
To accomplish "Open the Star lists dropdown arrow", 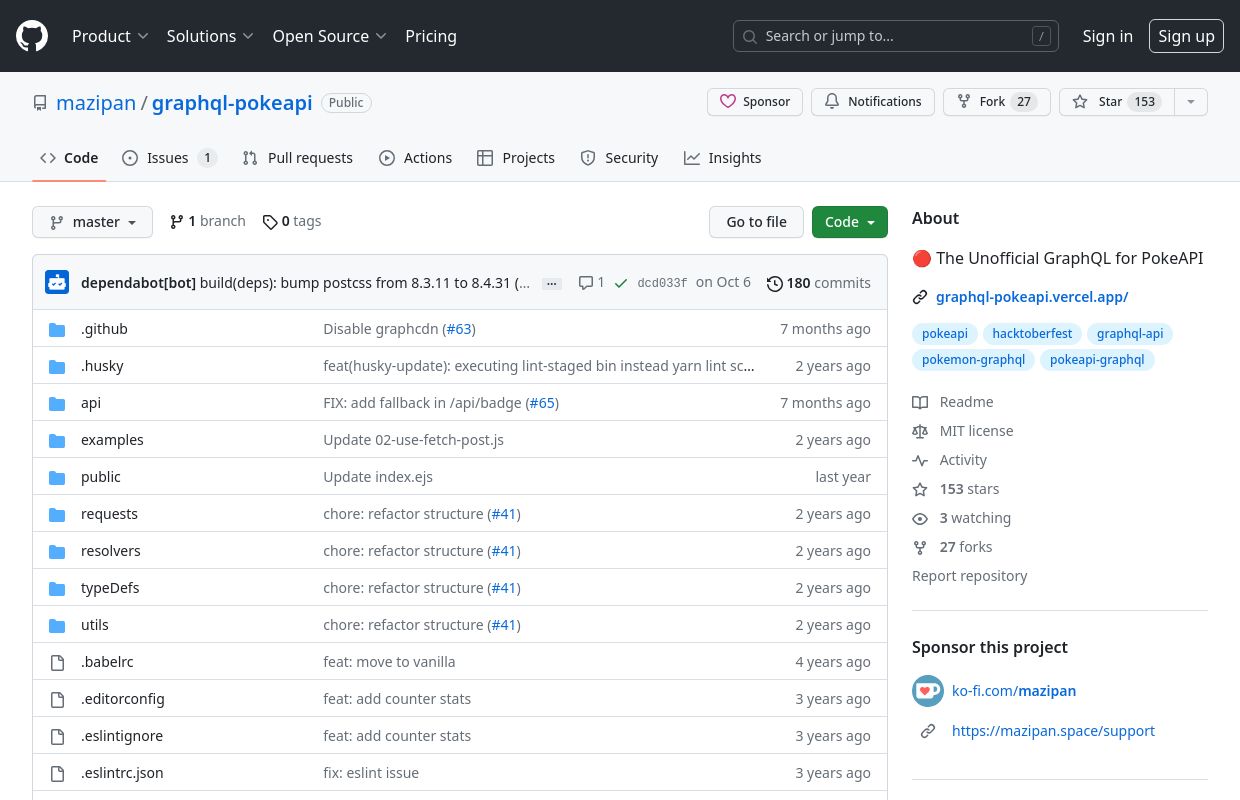I will [x=1190, y=102].
